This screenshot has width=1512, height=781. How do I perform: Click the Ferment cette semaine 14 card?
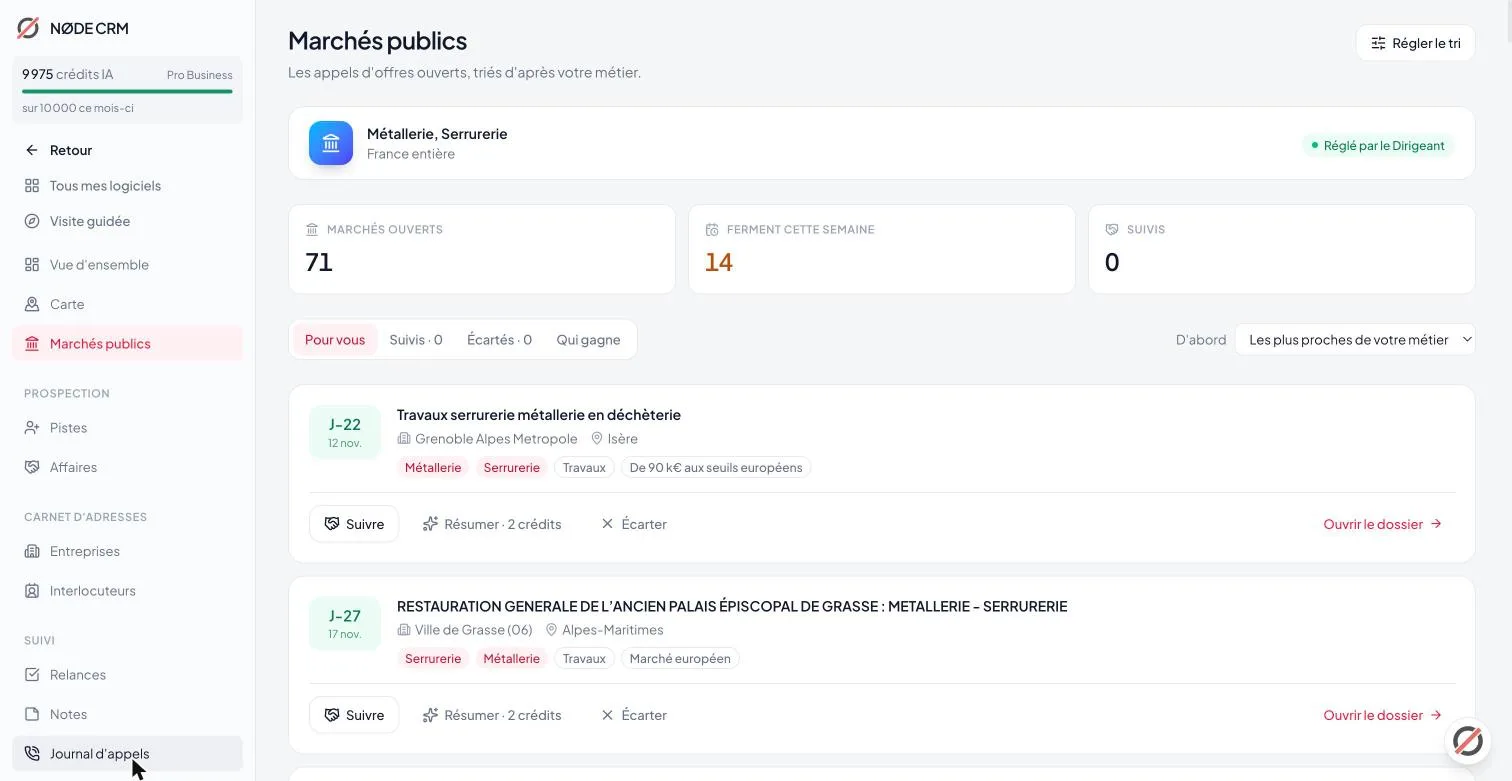point(882,249)
